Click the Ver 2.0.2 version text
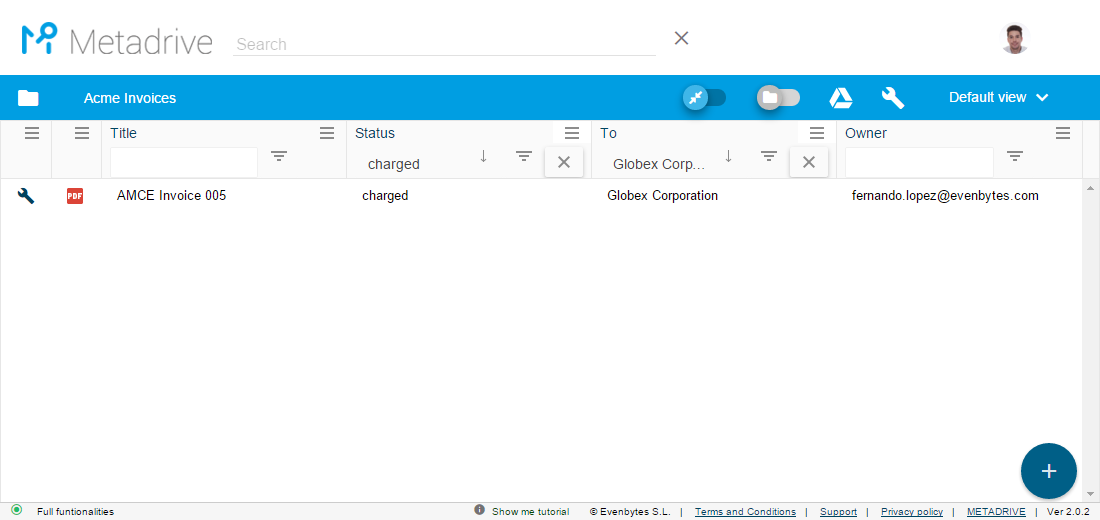This screenshot has width=1100, height=520. click(1068, 512)
